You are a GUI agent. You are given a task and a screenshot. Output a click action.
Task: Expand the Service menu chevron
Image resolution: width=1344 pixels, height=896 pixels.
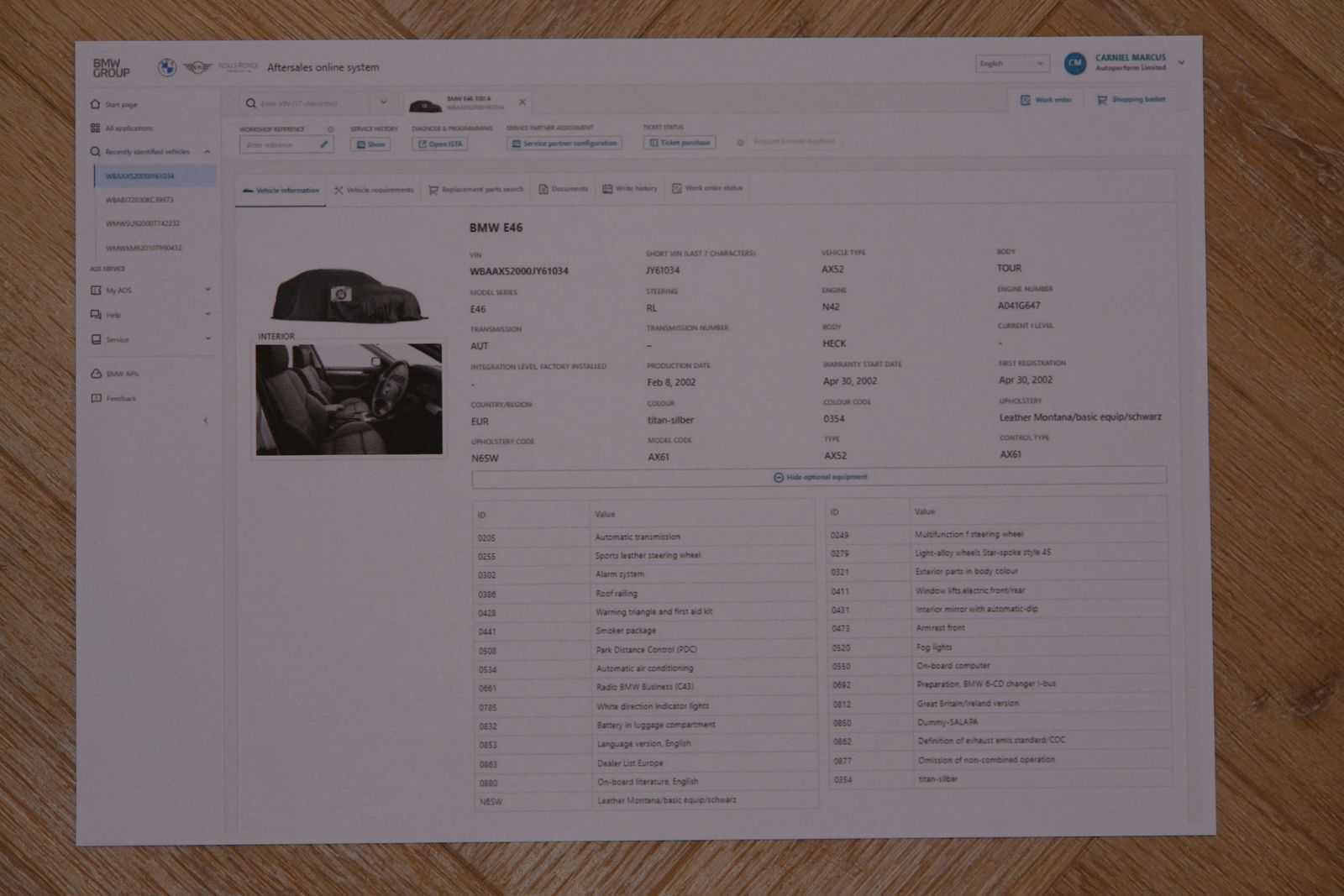point(207,338)
